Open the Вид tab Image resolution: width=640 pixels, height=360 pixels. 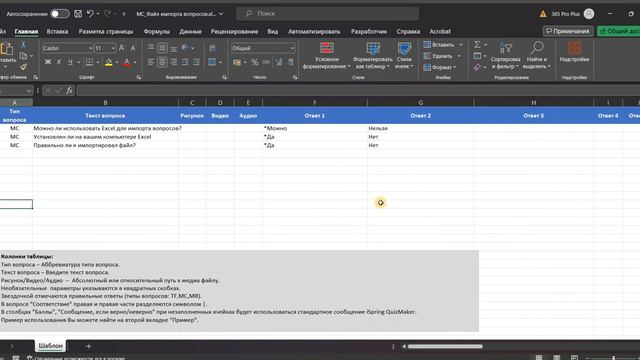273,31
